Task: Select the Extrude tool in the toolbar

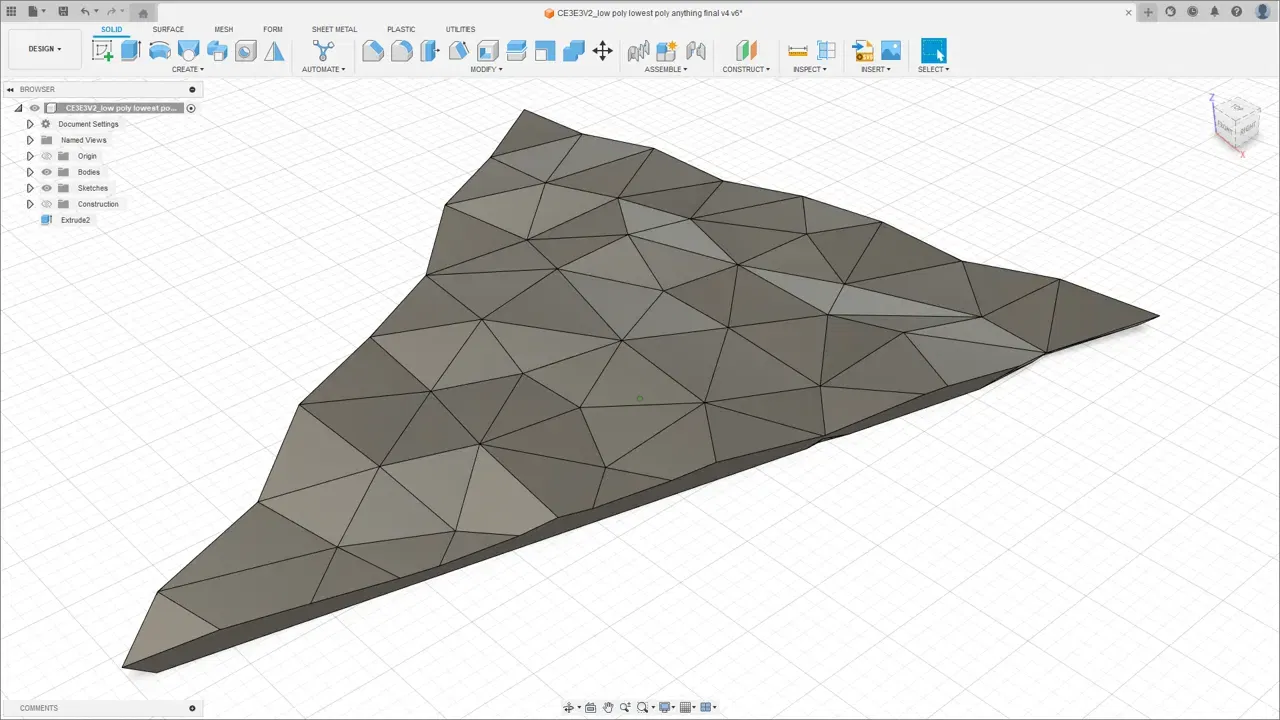Action: (x=131, y=51)
